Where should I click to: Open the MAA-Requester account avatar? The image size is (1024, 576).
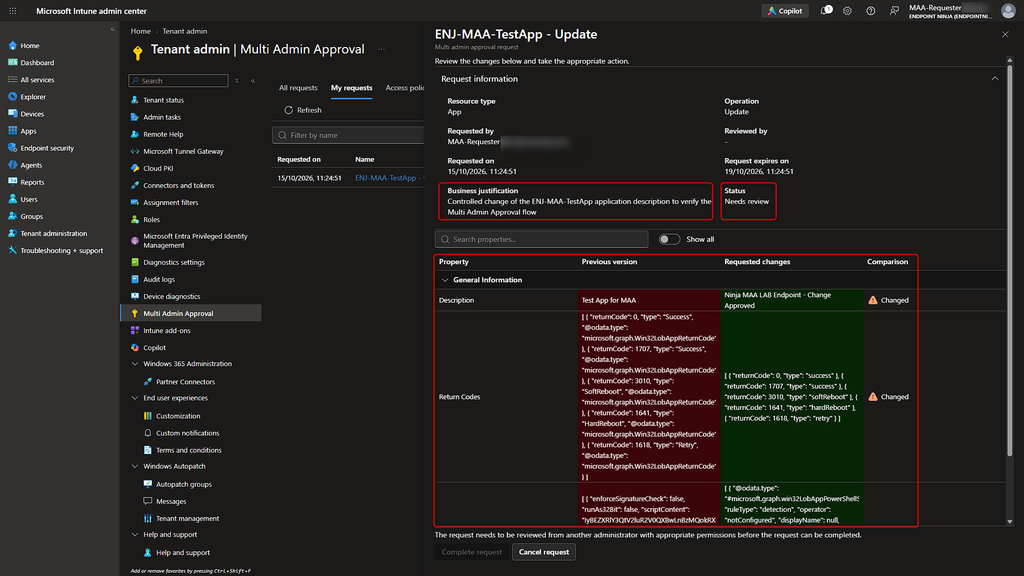point(1008,10)
